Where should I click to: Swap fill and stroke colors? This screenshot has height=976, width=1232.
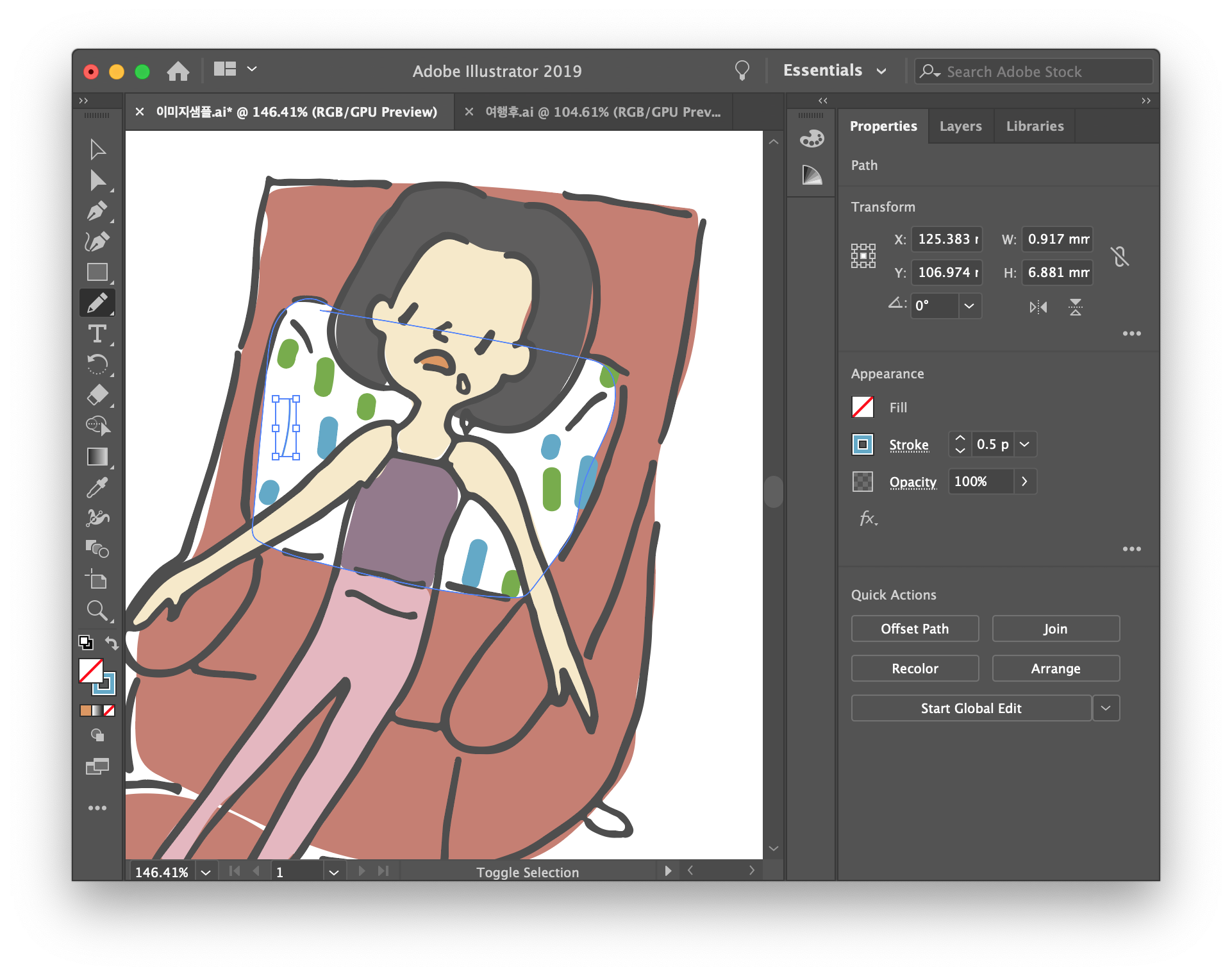112,643
